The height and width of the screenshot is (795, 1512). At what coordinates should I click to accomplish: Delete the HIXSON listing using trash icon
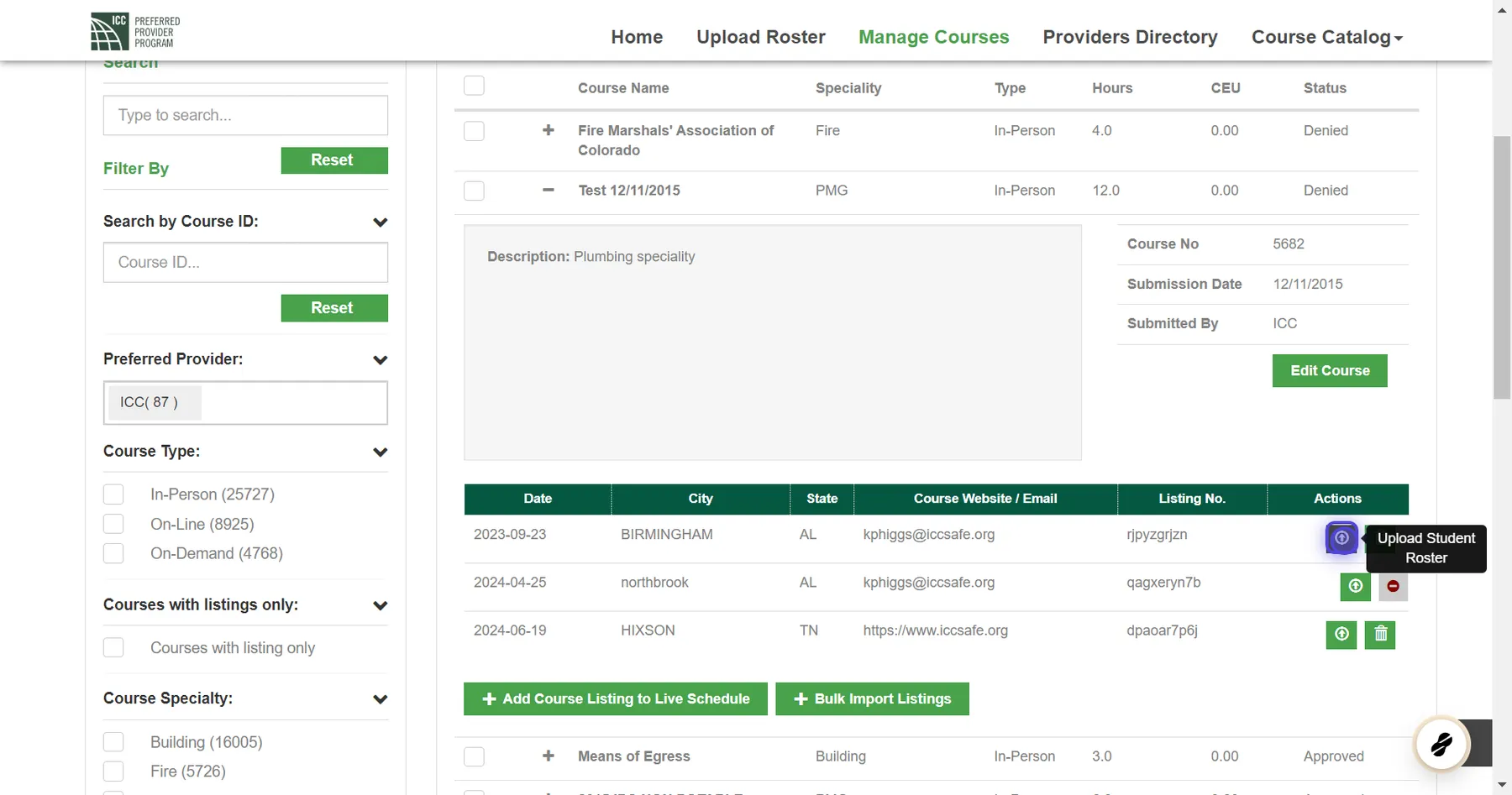pos(1379,635)
